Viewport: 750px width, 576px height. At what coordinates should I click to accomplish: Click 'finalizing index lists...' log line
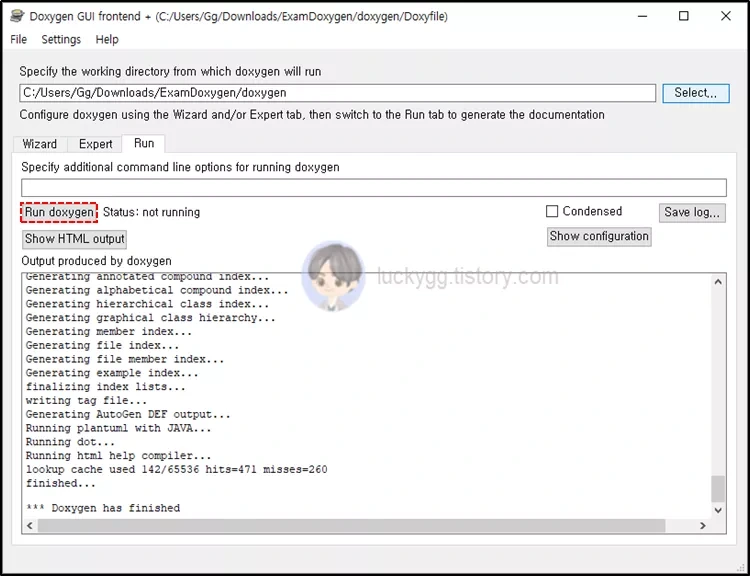(x=105, y=387)
